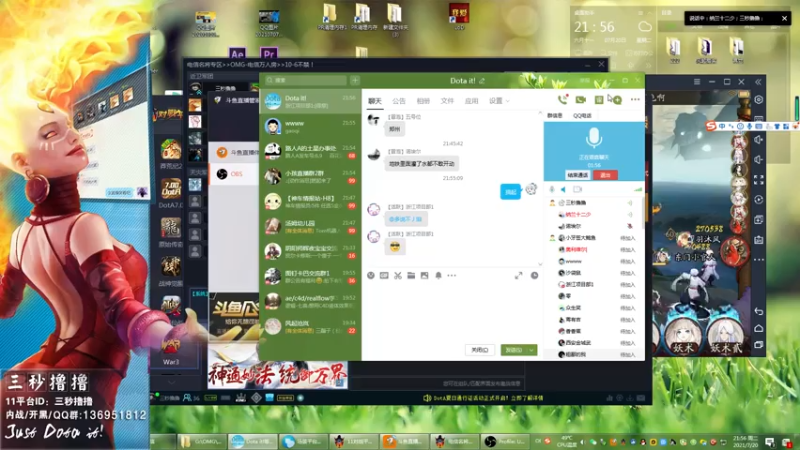Click the Dota pass announcement link
Viewport: 800px width, 450px height.
point(487,398)
